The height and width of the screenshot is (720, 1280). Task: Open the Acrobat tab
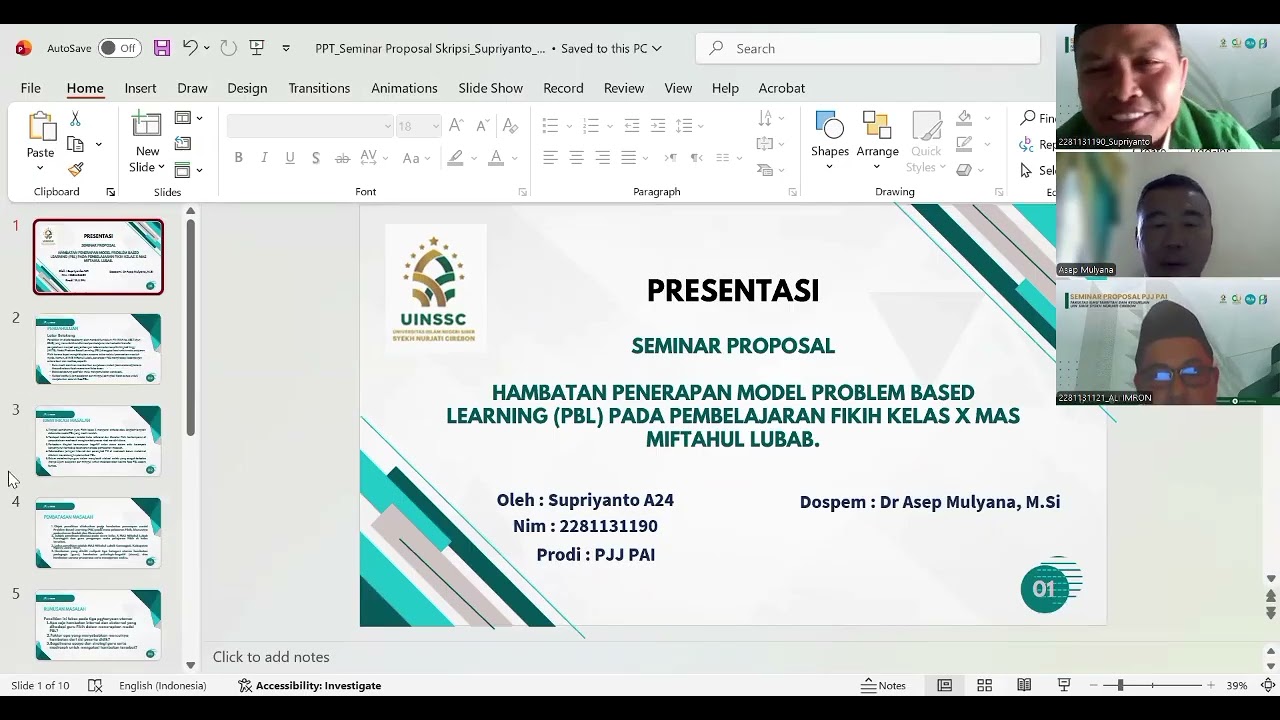(x=782, y=88)
